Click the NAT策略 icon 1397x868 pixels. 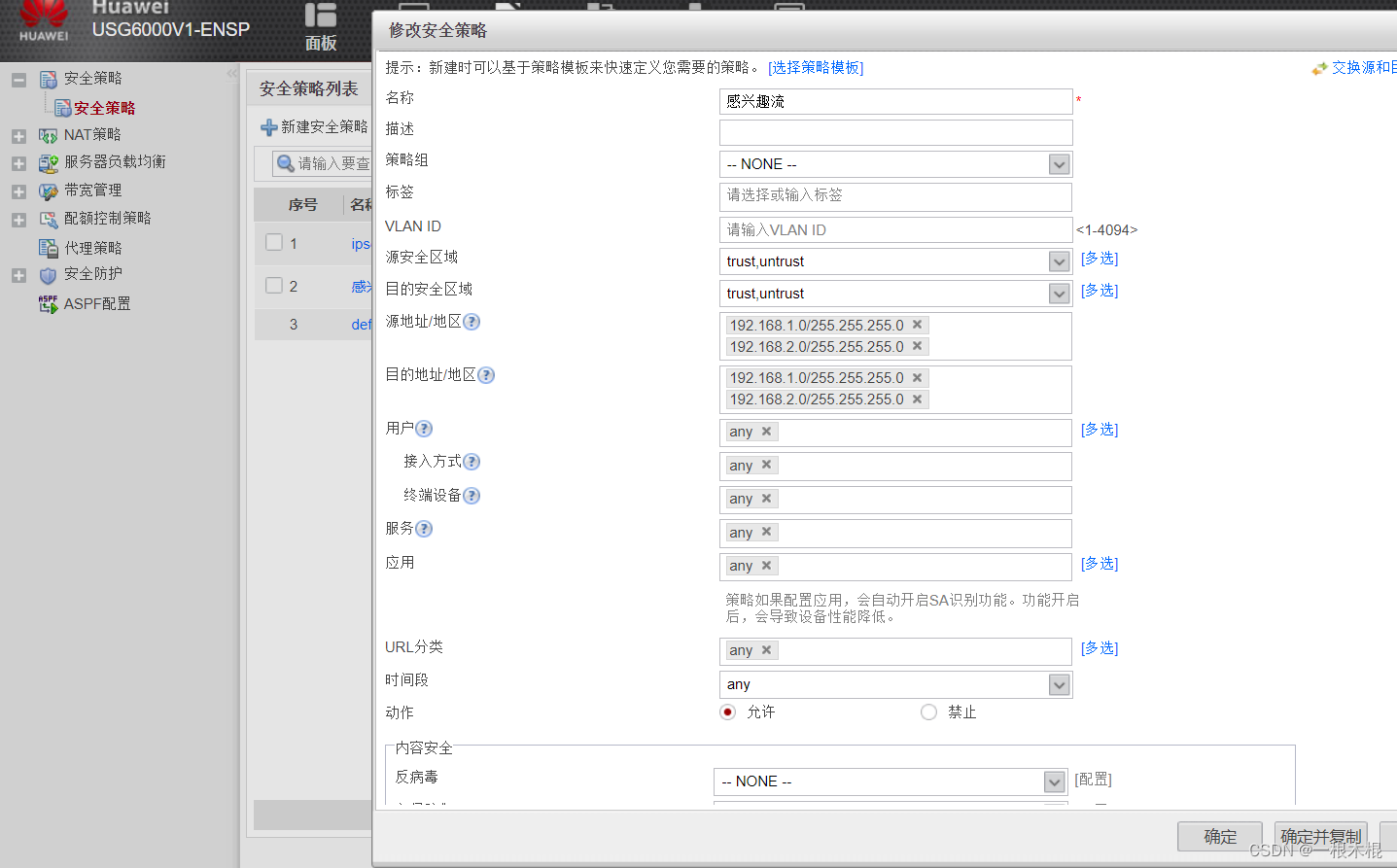pyautogui.click(x=49, y=135)
